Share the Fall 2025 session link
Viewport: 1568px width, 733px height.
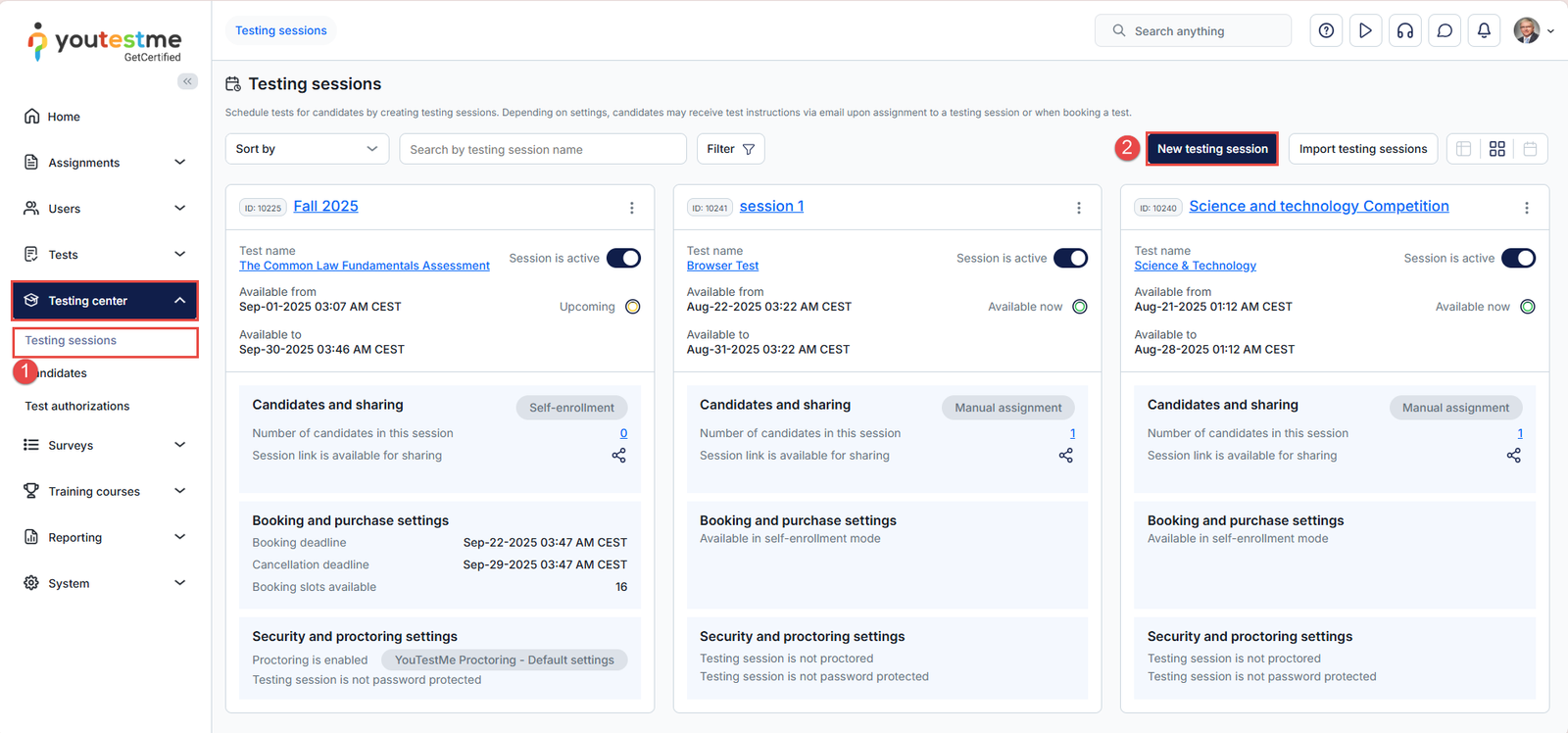(618, 456)
